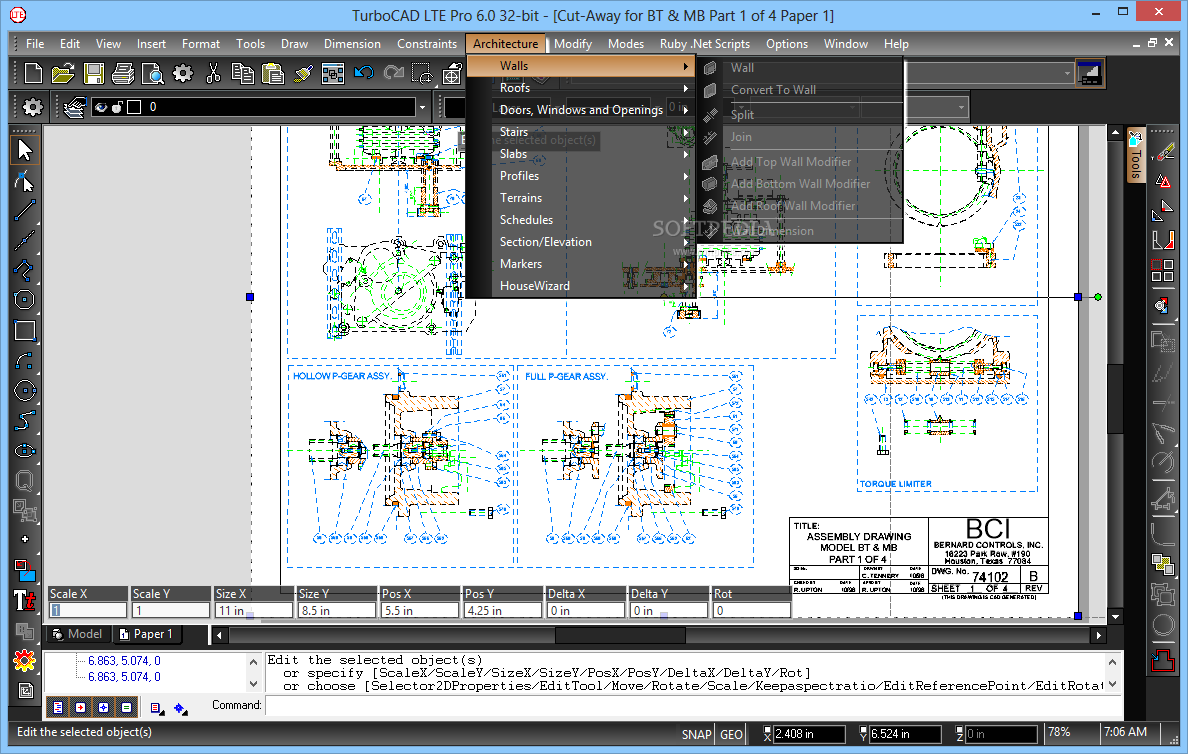Click the horizontal scrollbar right arrow
Screen dimensions: 1188x754
click(x=1098, y=635)
